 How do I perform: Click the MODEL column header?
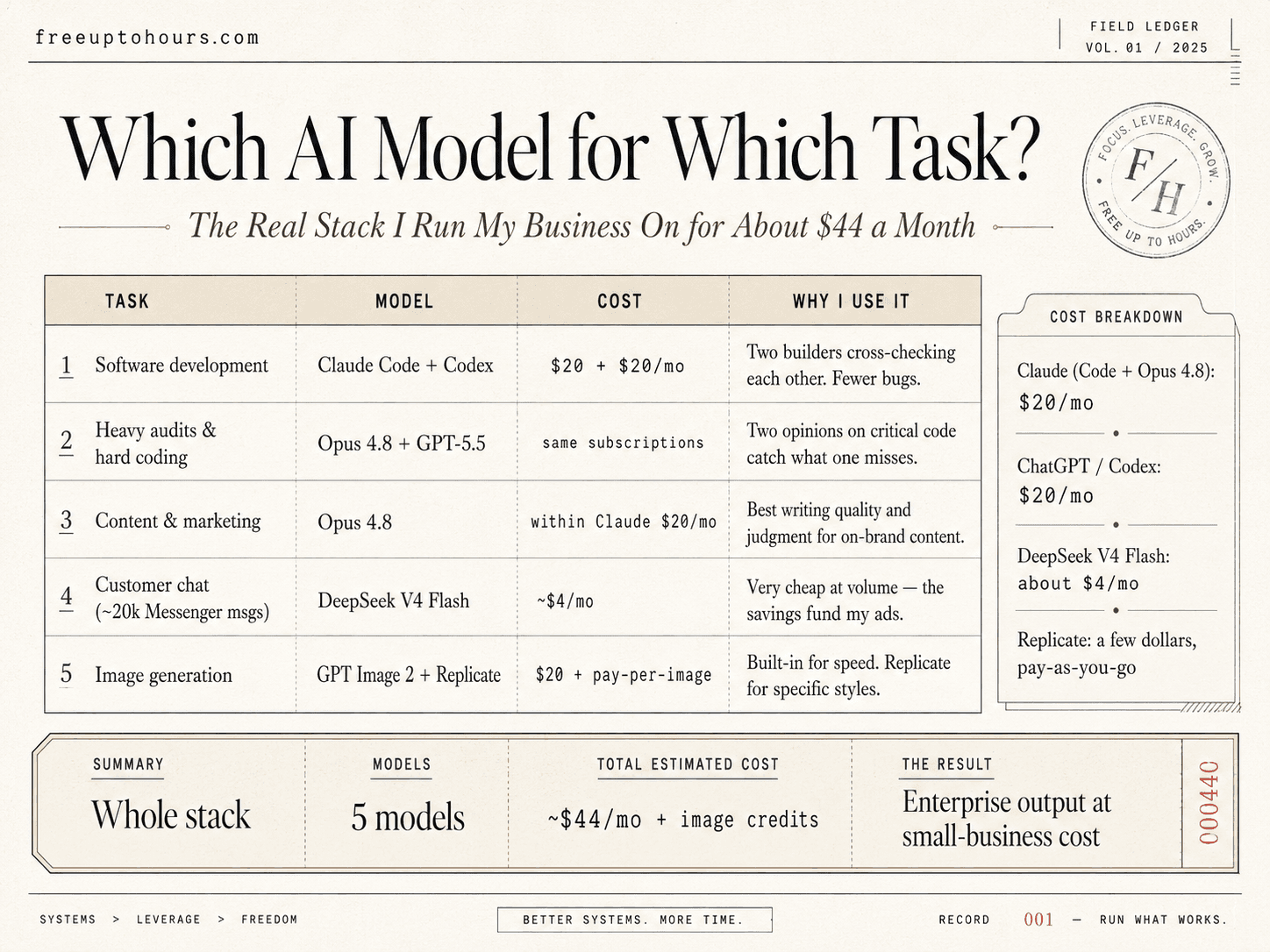(x=404, y=302)
